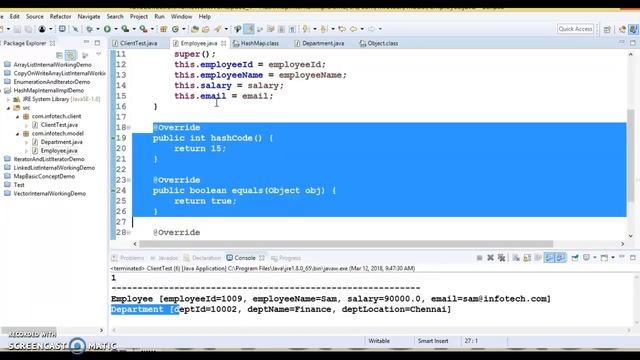Click the Toggle Mark Occurrences highlighted icon
The width and height of the screenshot is (640, 360).
point(249,29)
